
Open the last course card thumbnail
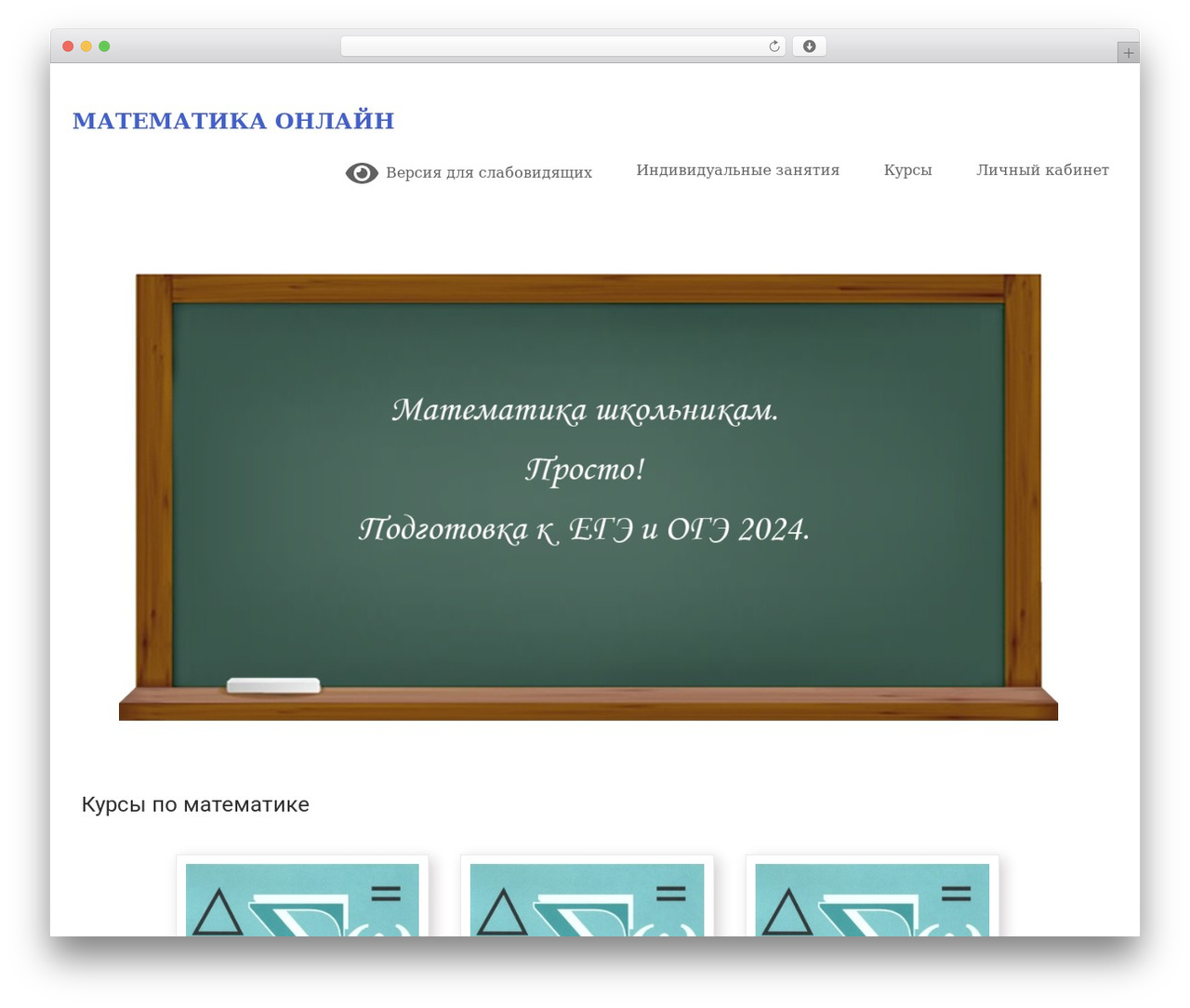pos(872,899)
